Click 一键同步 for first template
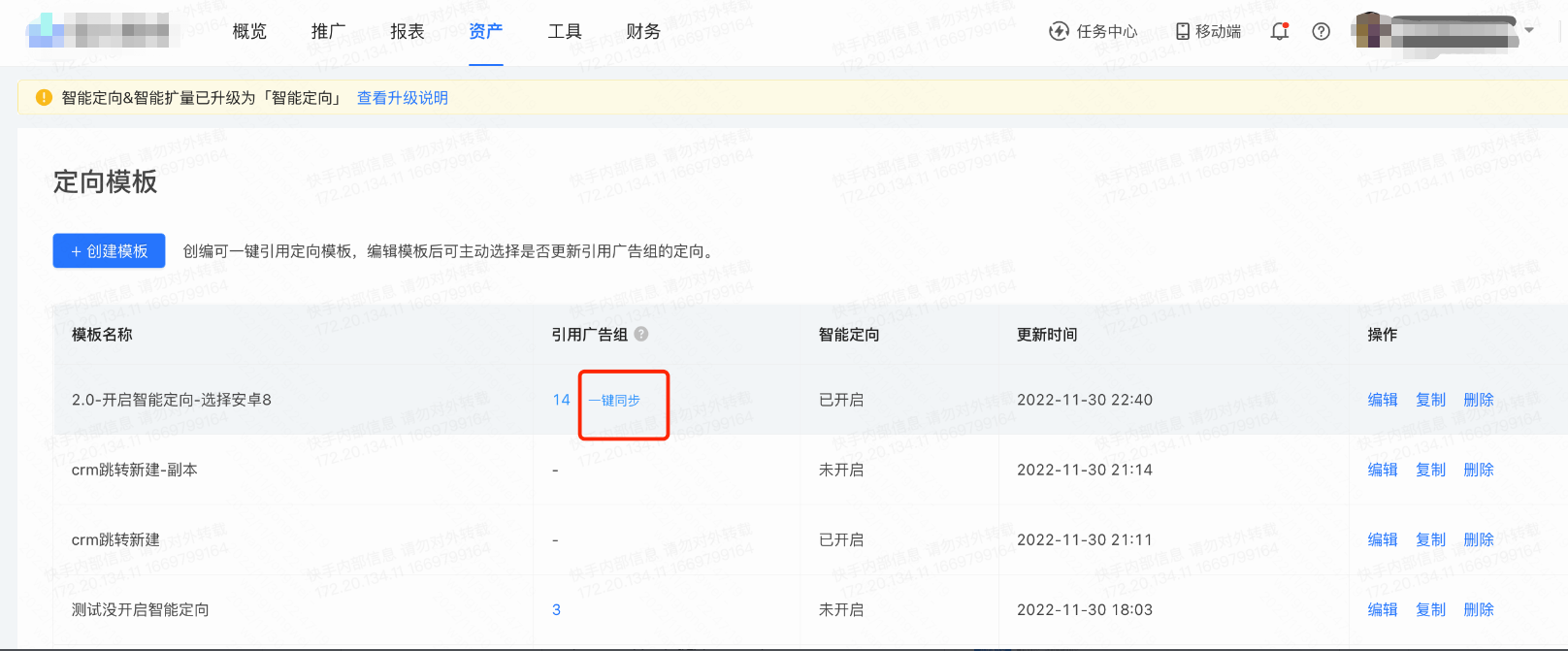The image size is (1568, 651). 614,400
